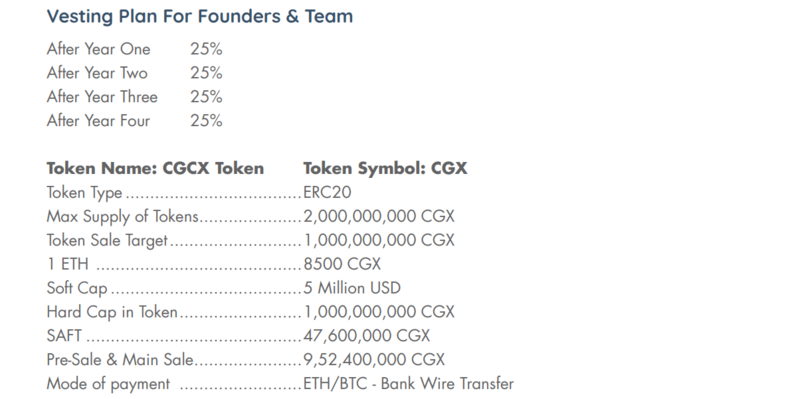Select the After Year One label
800x399 pixels.
[98, 49]
